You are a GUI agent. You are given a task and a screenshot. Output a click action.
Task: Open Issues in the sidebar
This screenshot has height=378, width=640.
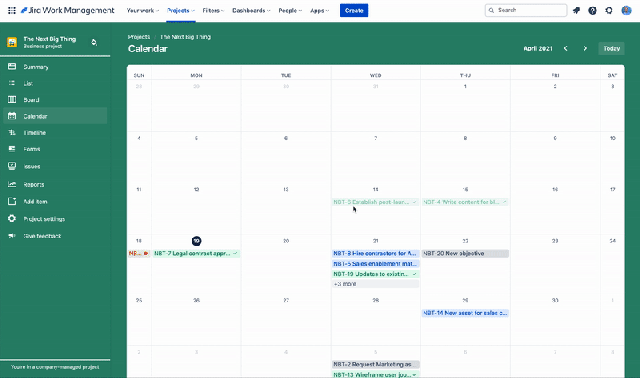(x=32, y=167)
